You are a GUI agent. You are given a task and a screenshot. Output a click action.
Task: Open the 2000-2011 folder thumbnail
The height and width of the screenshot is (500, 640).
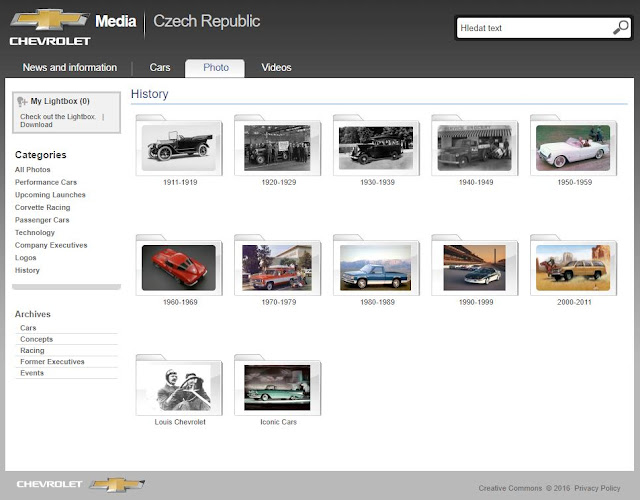click(x=573, y=265)
